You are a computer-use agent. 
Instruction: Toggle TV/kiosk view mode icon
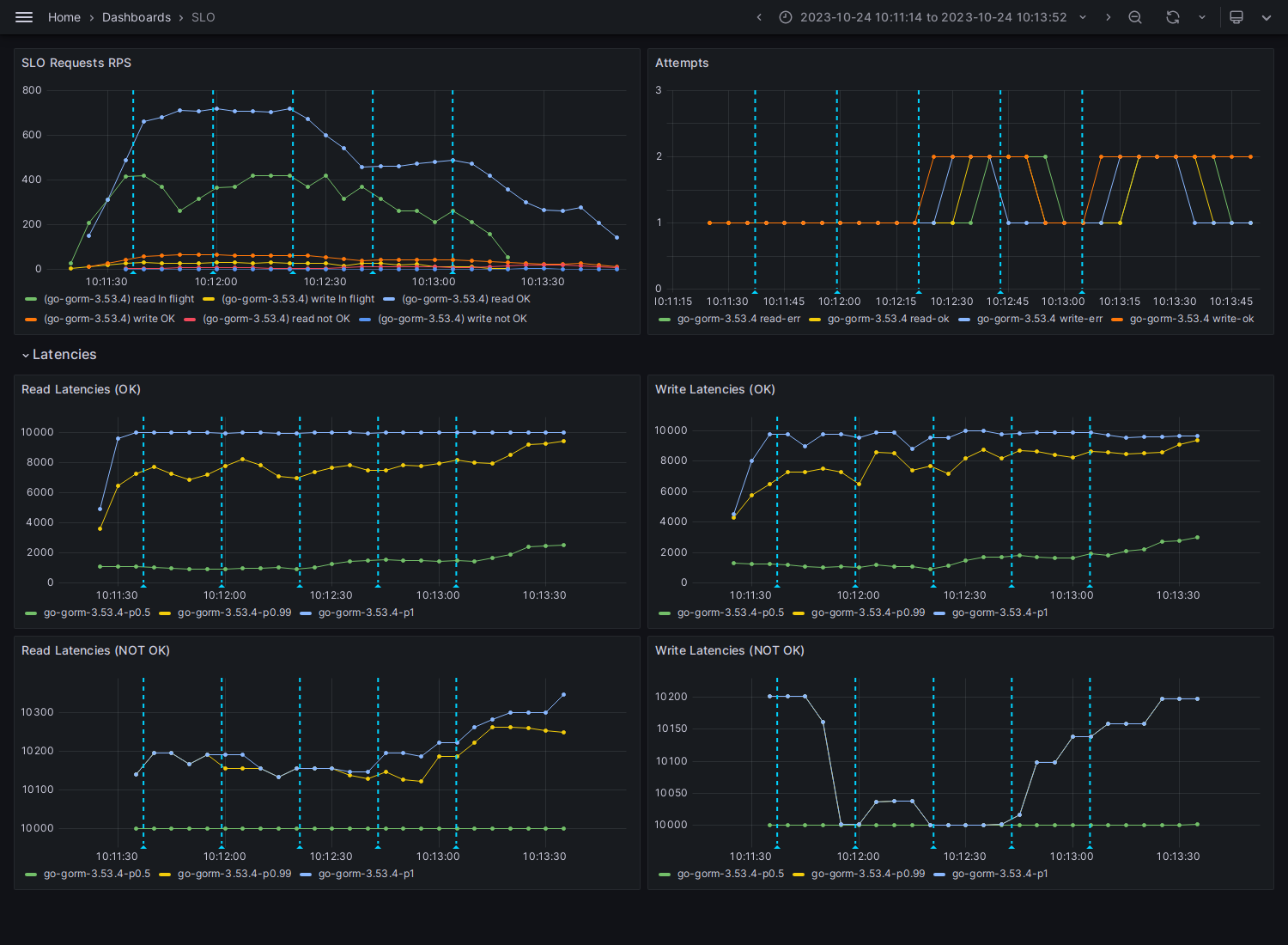(1236, 17)
